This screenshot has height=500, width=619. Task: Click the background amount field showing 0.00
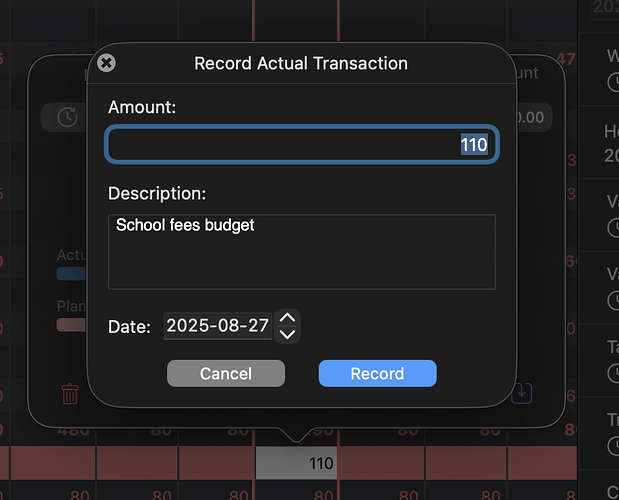tap(529, 117)
